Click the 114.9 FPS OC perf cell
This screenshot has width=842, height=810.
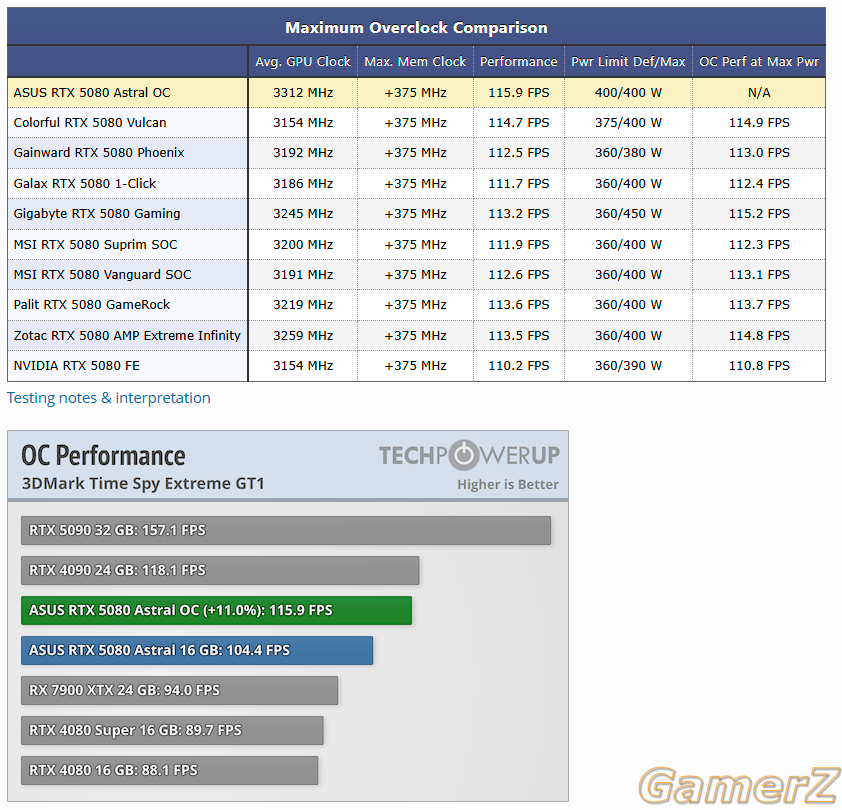coord(759,122)
